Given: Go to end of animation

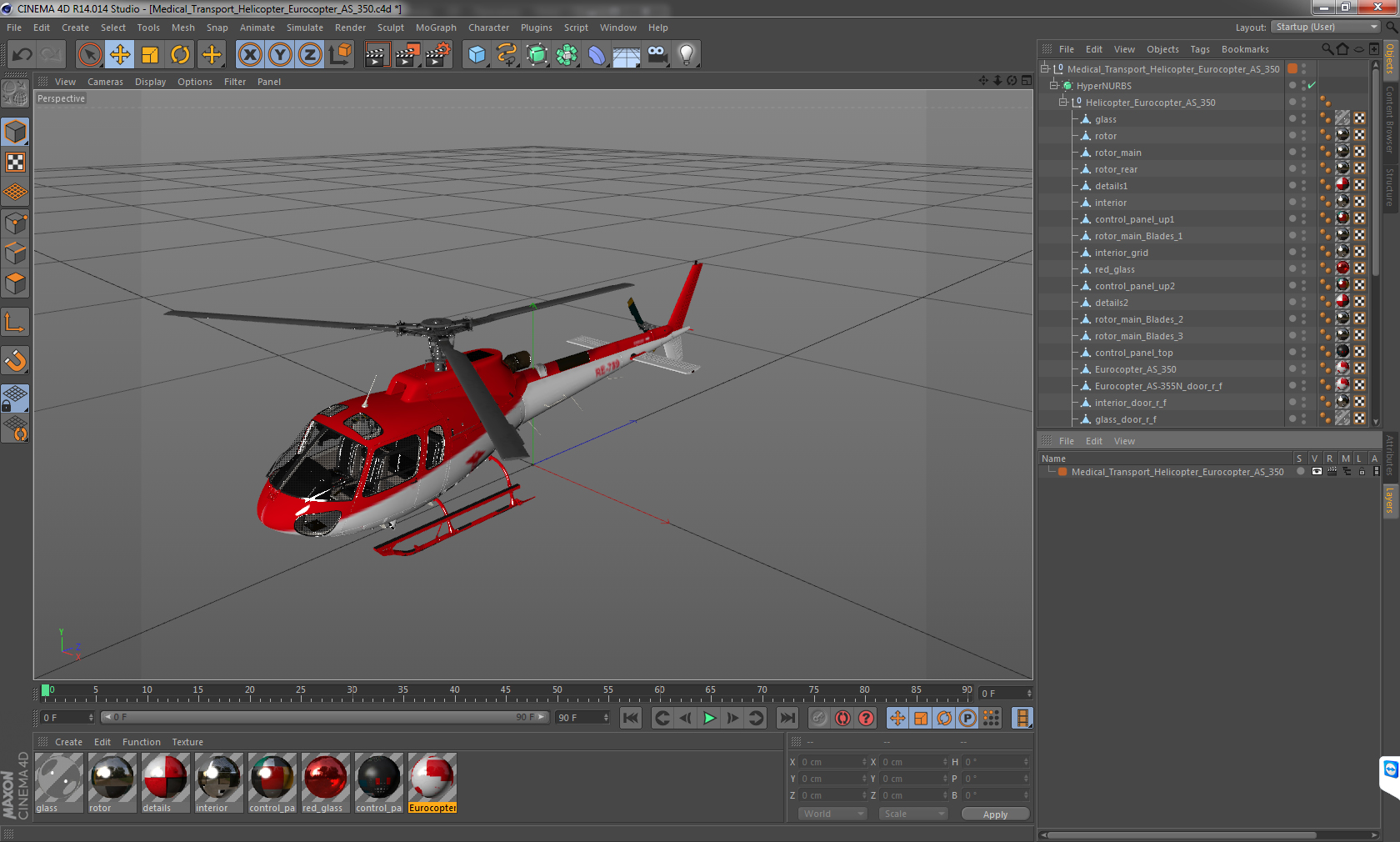Looking at the screenshot, I should pos(787,718).
